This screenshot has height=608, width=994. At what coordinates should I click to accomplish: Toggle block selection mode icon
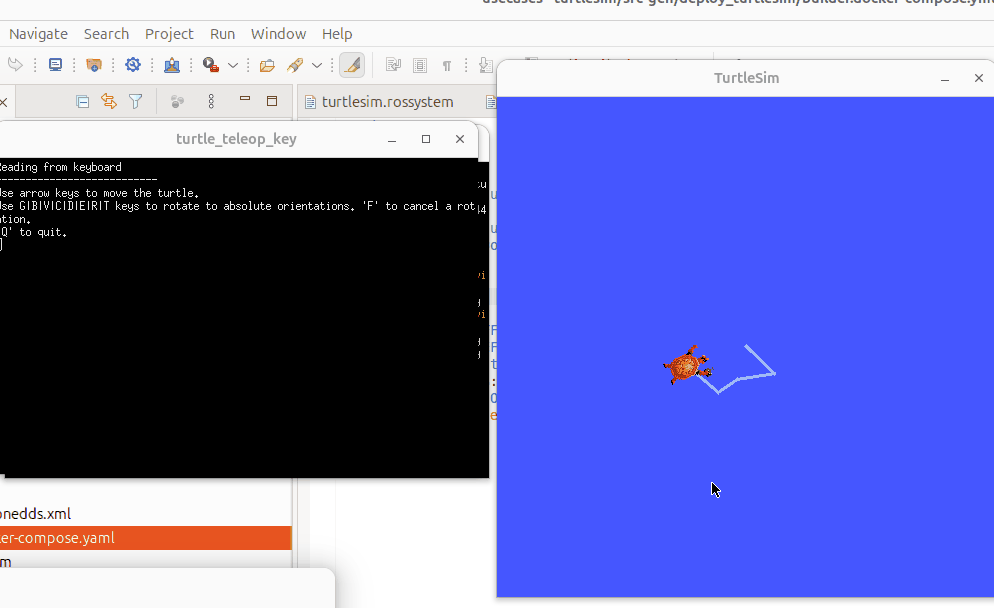[420, 65]
